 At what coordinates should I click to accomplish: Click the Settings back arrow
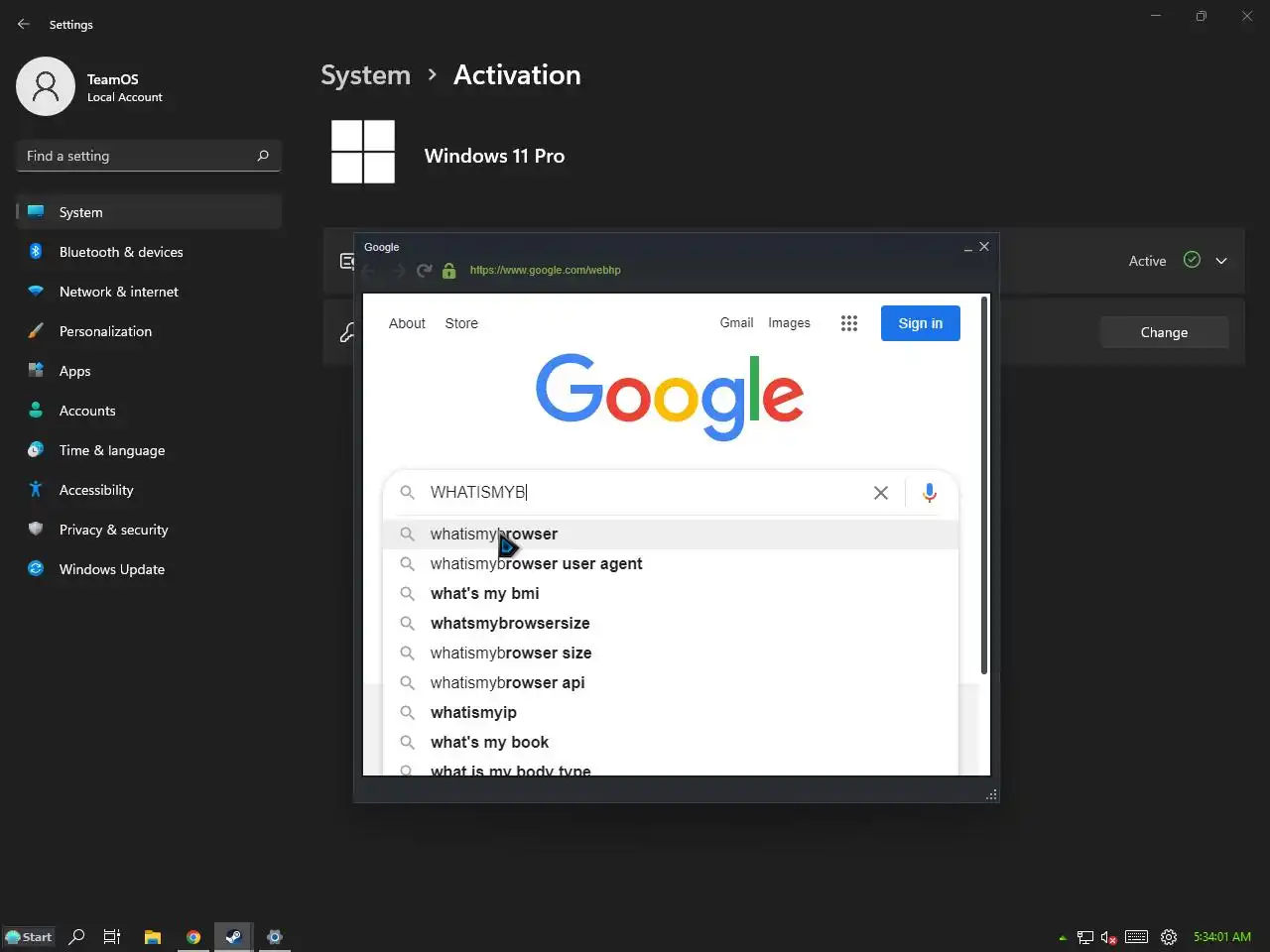pos(24,24)
